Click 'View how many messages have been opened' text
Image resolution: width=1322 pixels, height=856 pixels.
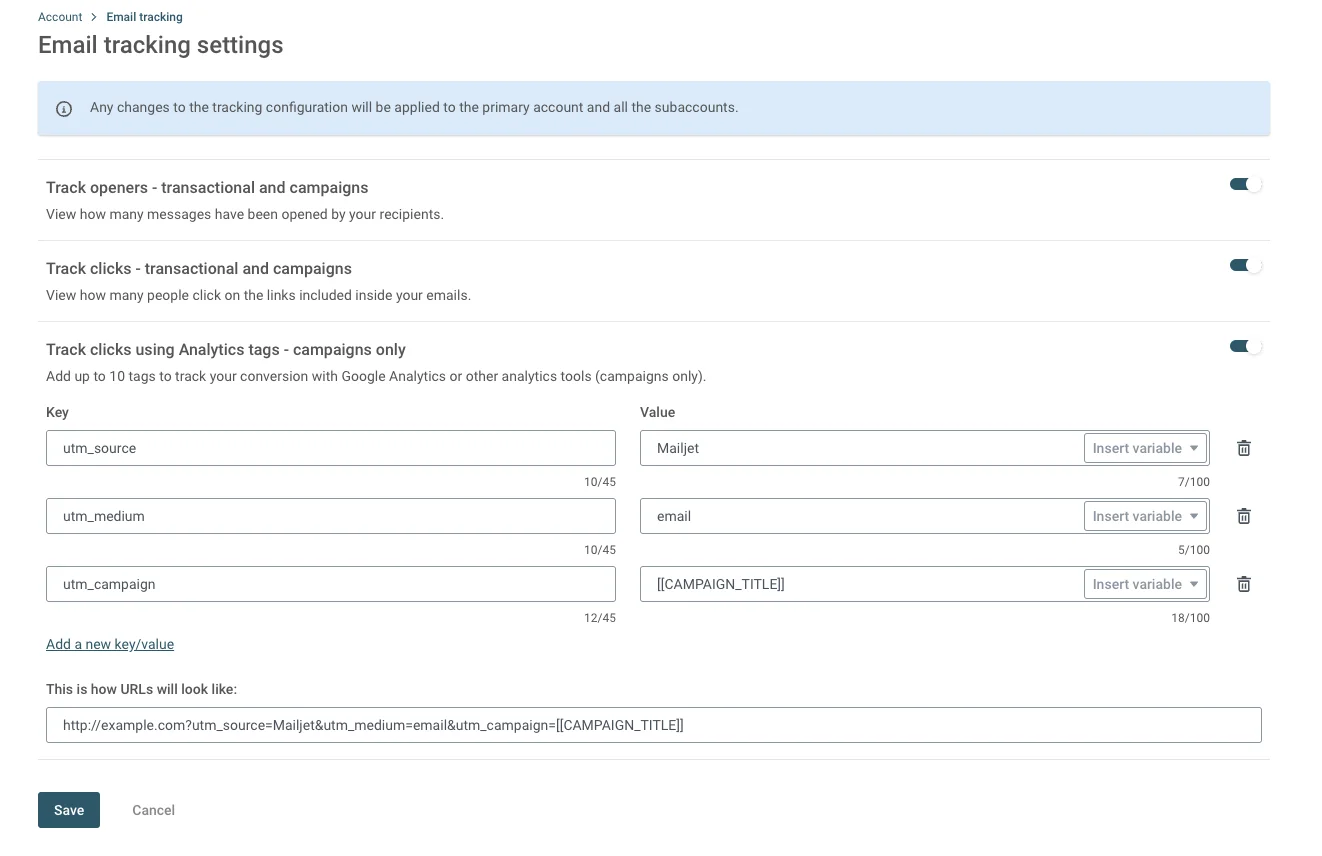245,214
